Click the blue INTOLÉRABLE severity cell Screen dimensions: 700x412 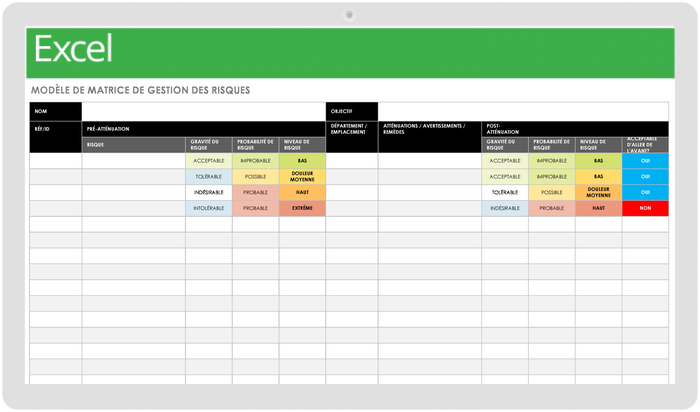[208, 209]
